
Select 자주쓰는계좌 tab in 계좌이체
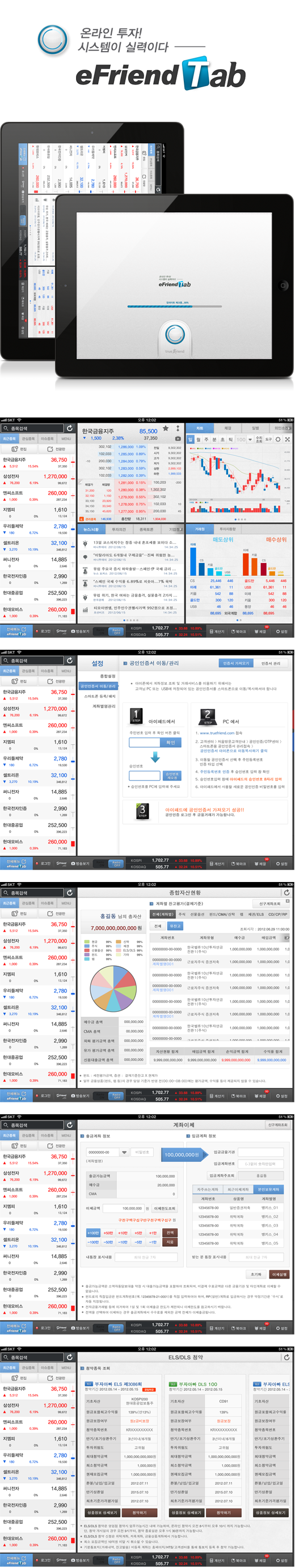click(x=208, y=1190)
